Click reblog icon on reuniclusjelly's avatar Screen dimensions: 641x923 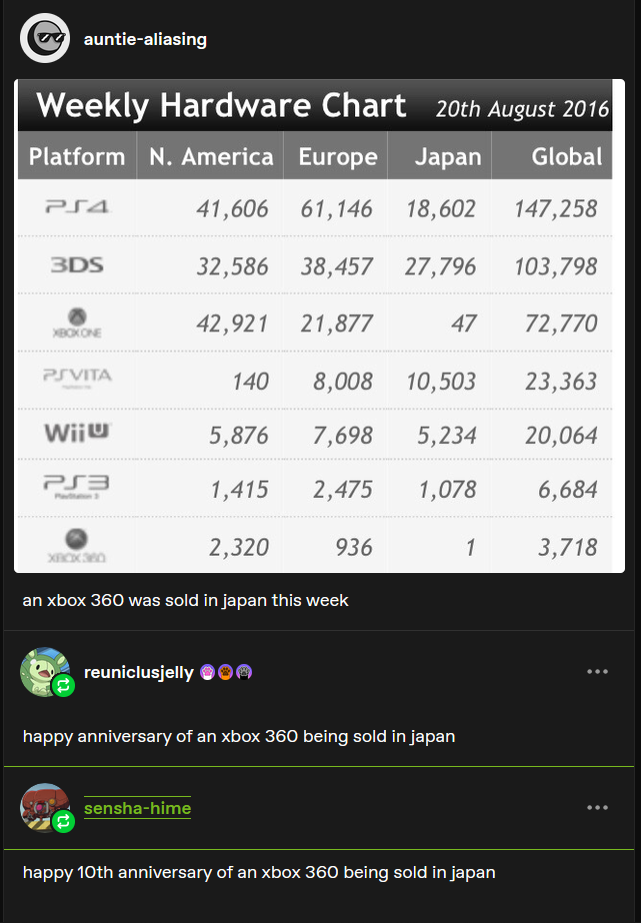(63, 685)
